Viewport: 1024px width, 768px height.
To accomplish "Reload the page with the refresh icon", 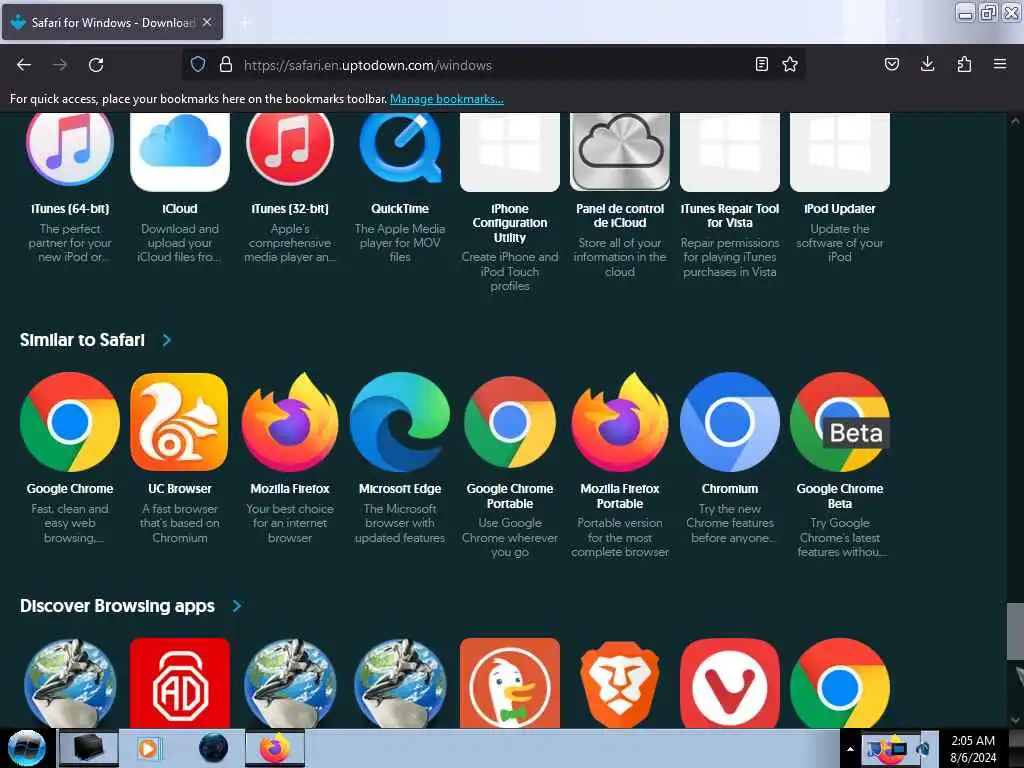I will [96, 65].
